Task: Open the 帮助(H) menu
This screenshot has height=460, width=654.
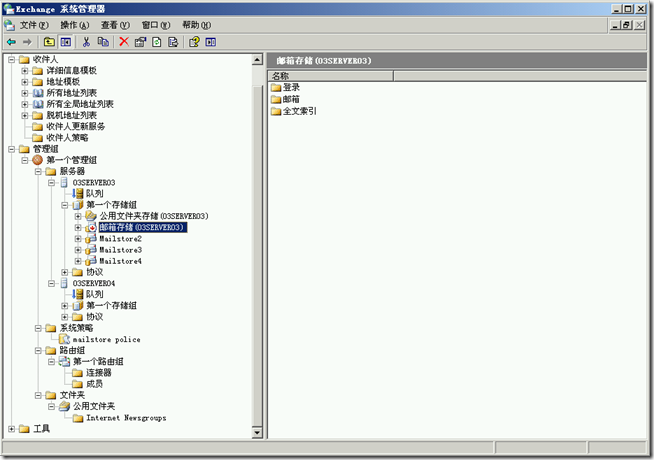Action: point(196,25)
